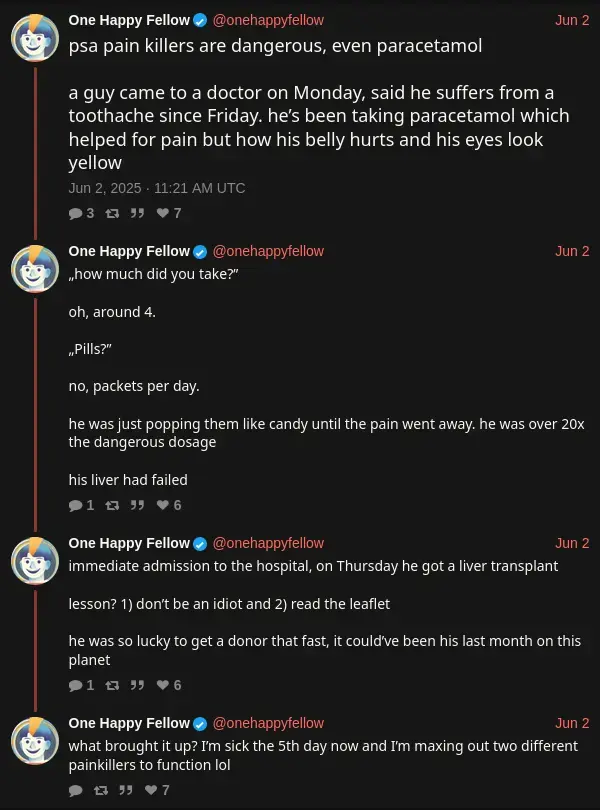Screen dimensions: 600x810
Task: Click reply icon on the first tweet
Action: (x=76, y=213)
